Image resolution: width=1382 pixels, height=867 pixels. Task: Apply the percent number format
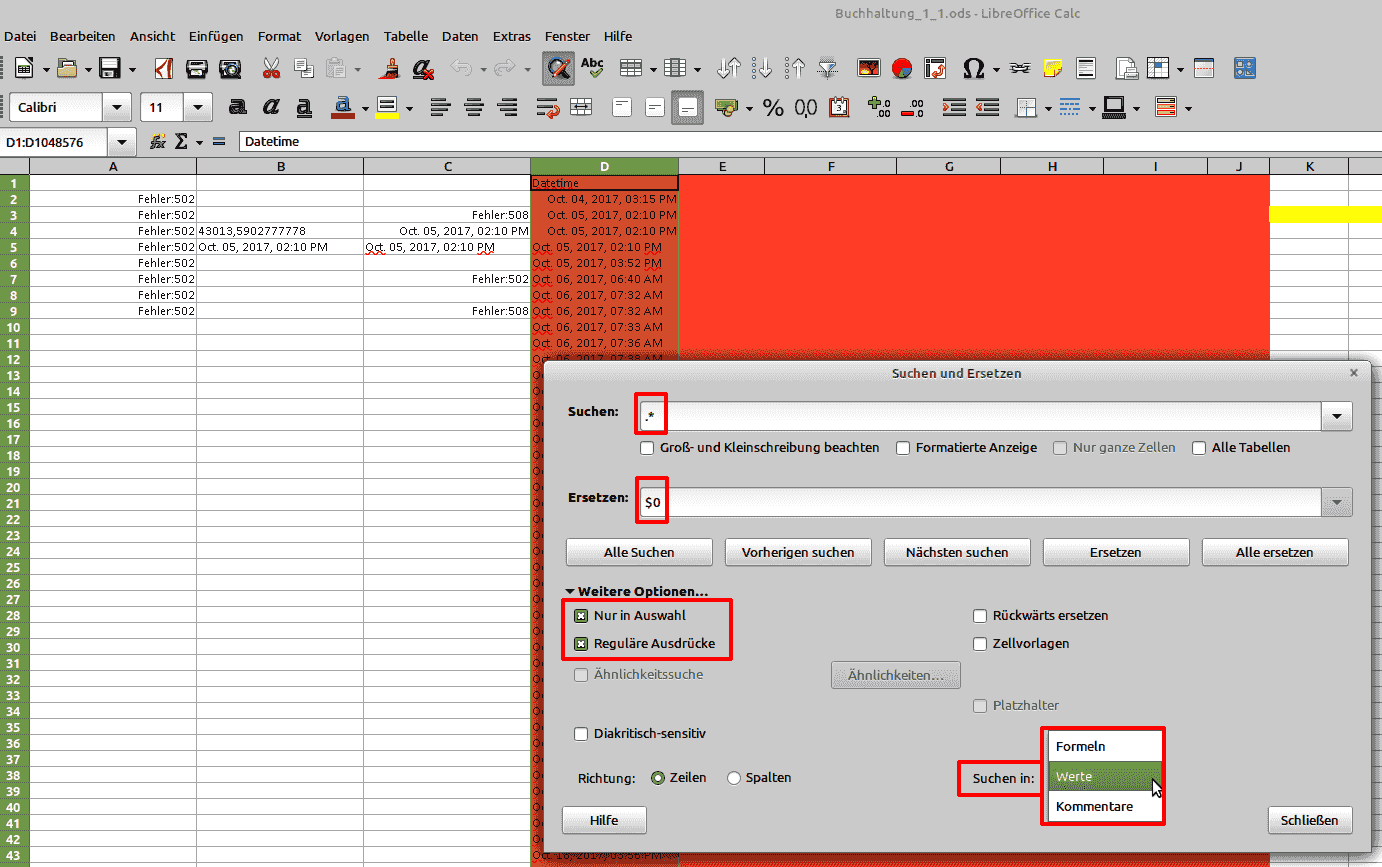click(773, 108)
